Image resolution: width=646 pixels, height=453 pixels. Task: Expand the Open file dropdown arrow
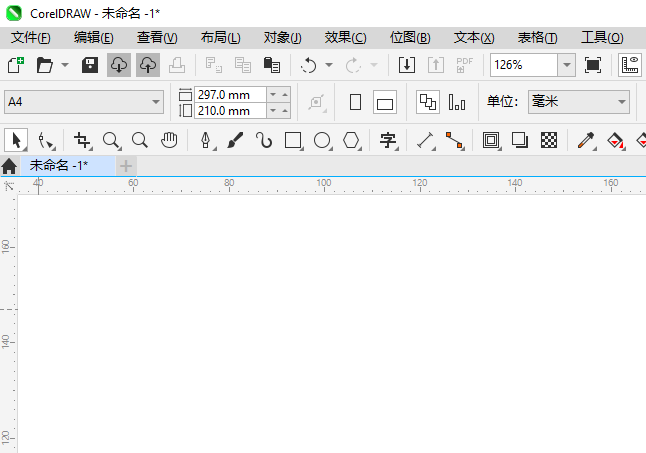(x=65, y=65)
